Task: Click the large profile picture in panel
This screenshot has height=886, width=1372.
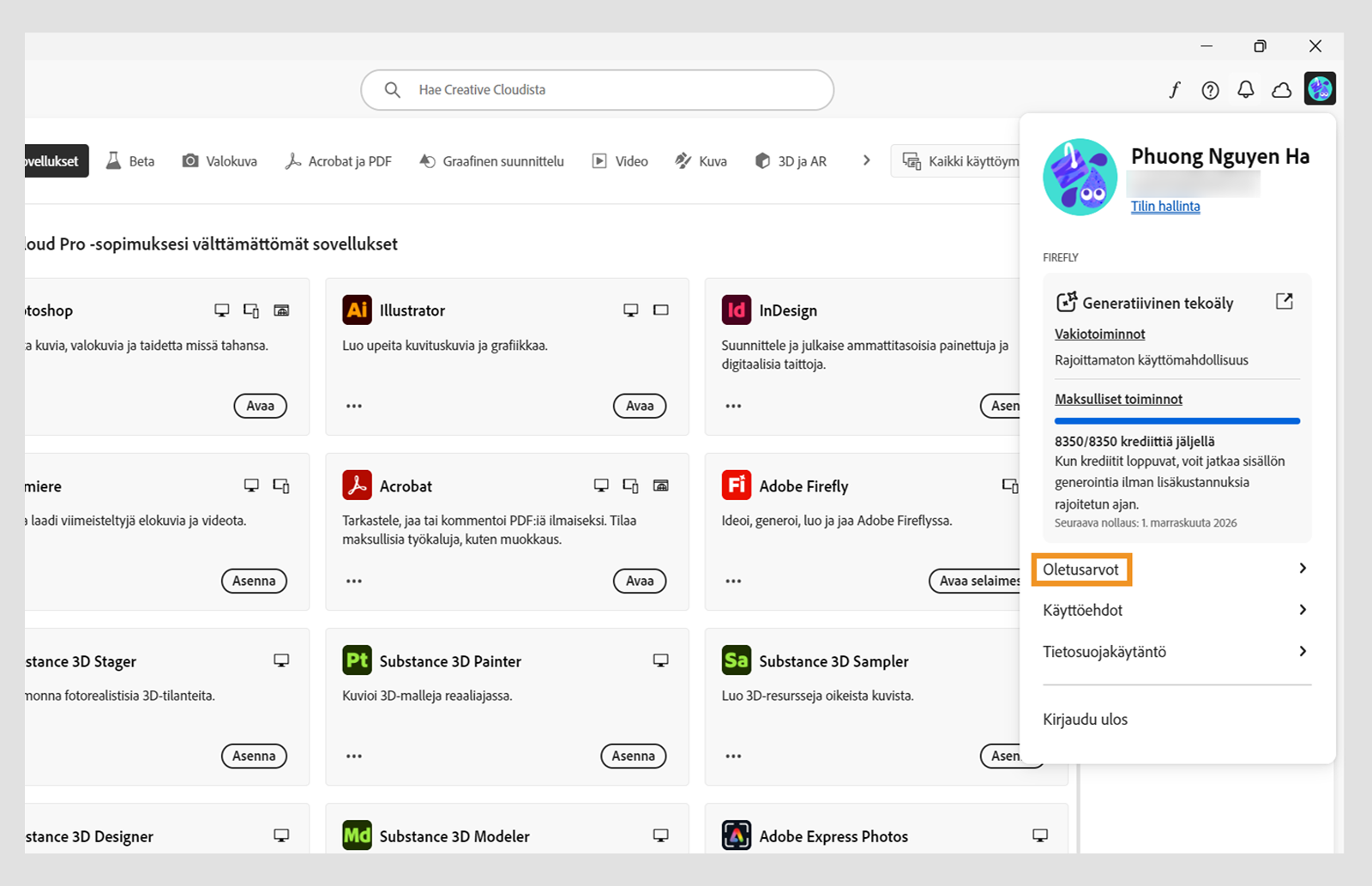Action: coord(1080,177)
